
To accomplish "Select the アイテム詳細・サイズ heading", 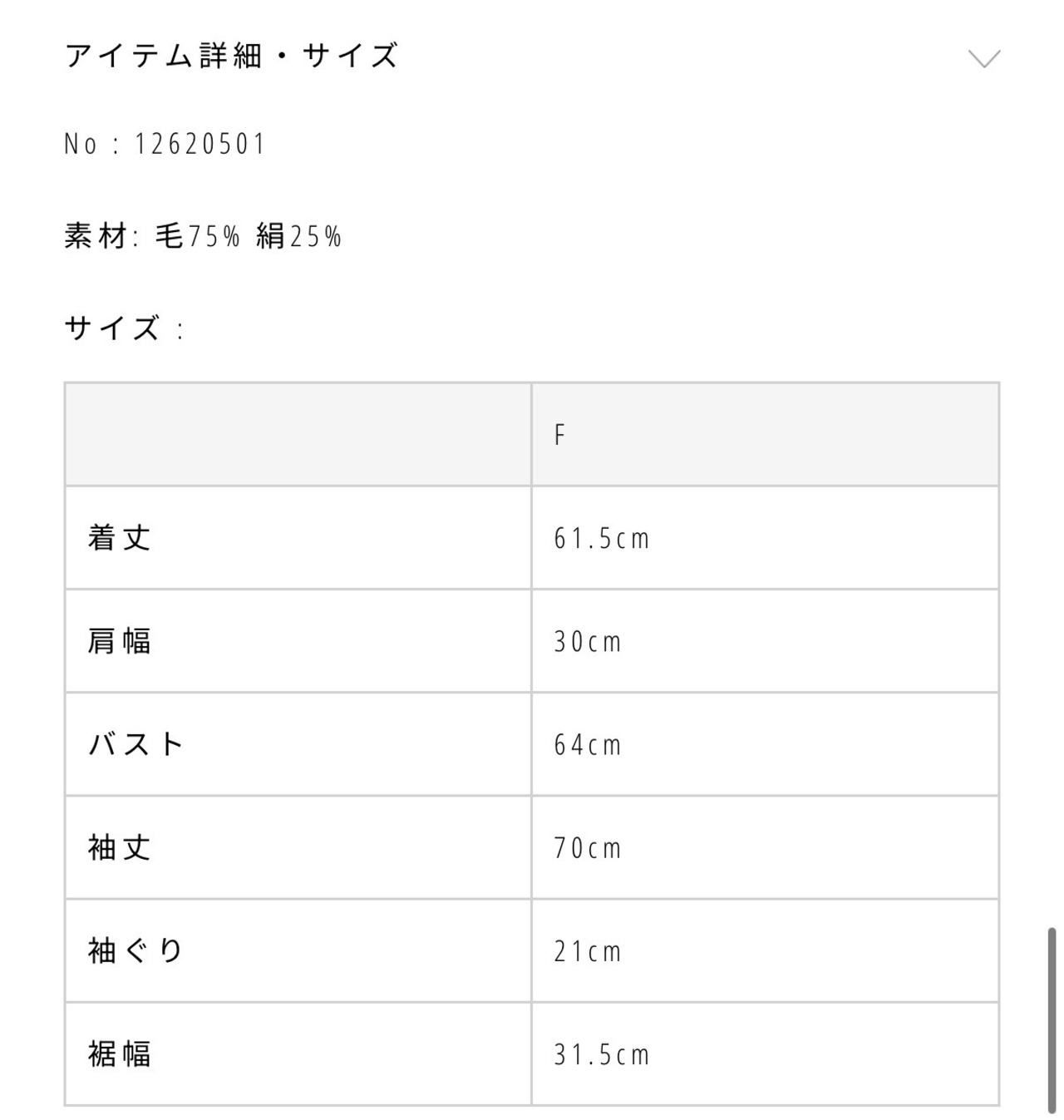I will (x=232, y=56).
